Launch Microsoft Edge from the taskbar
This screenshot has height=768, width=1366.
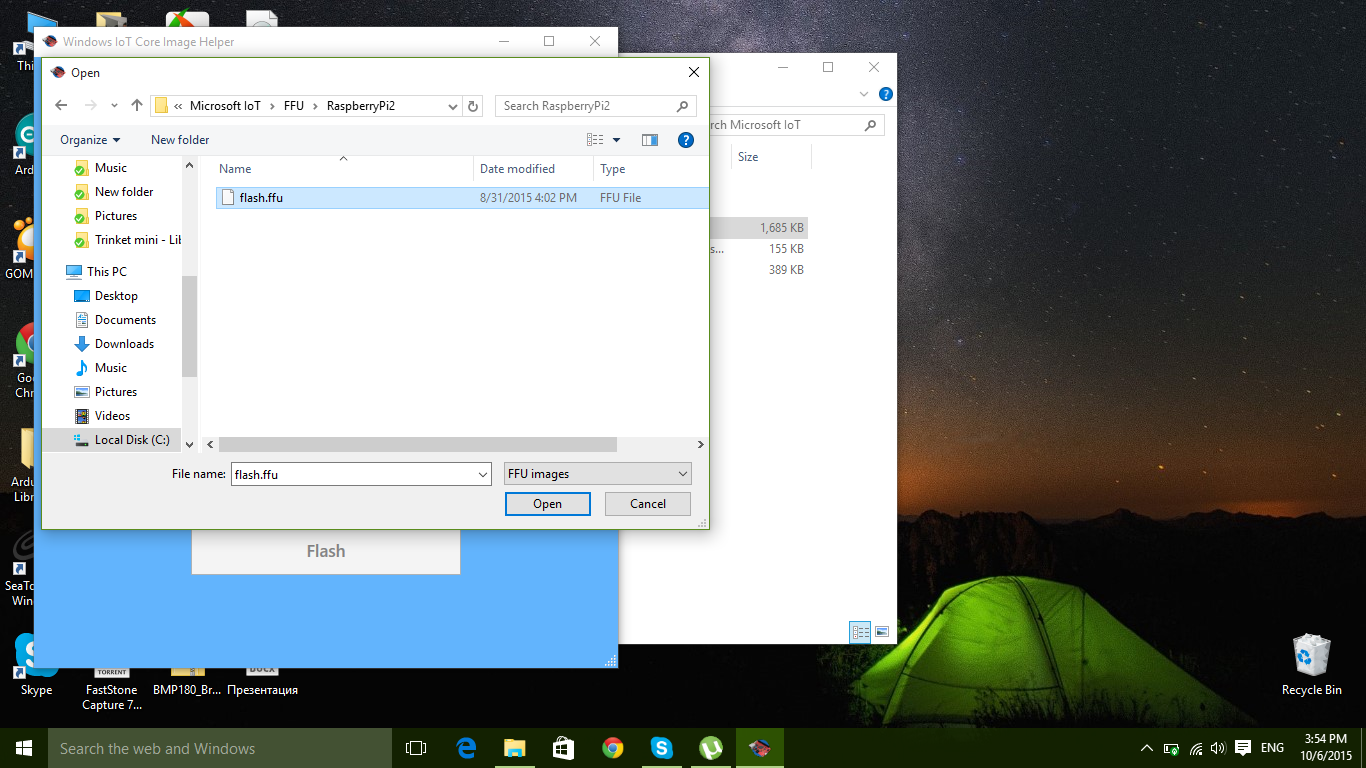coord(466,748)
